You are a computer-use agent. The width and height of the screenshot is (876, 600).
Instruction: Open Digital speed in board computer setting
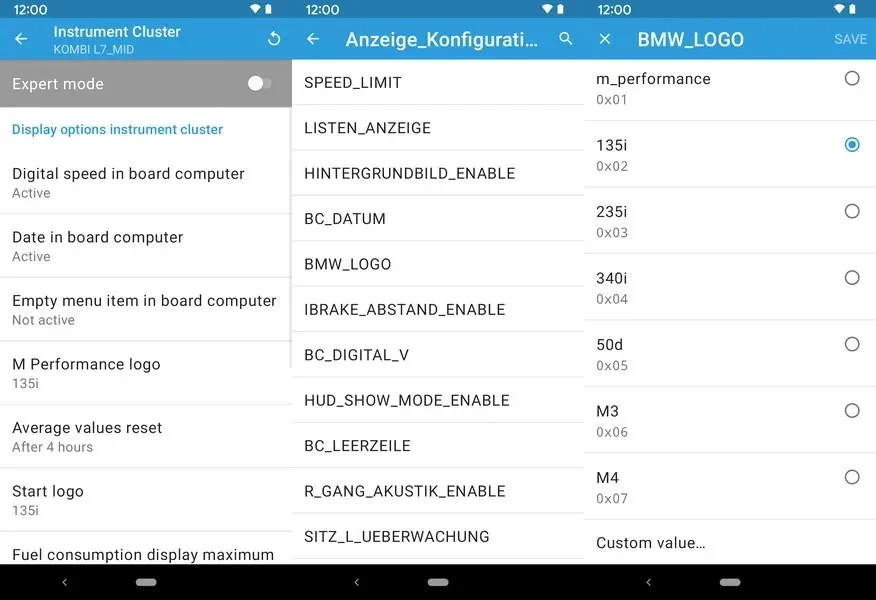click(146, 182)
